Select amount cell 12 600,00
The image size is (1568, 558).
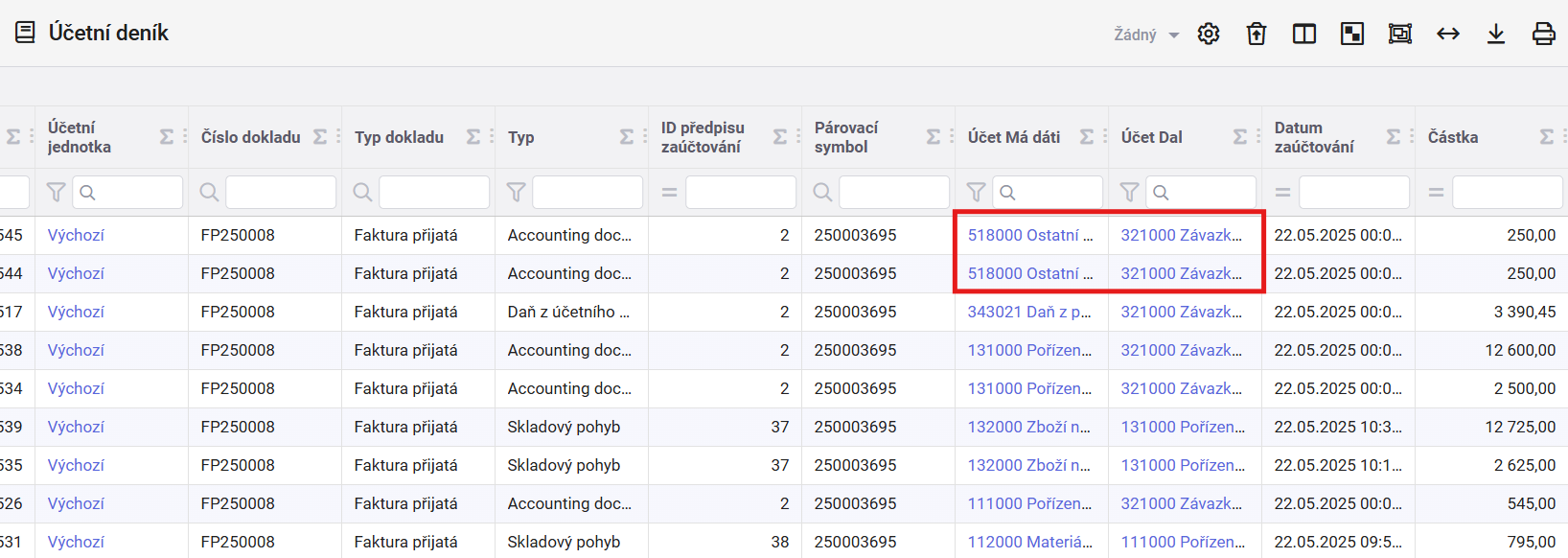pyautogui.click(x=1491, y=350)
